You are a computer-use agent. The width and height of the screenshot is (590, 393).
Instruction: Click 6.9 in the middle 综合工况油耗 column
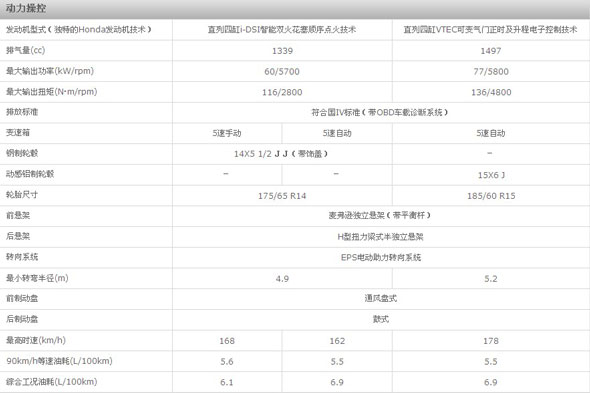coord(337,382)
